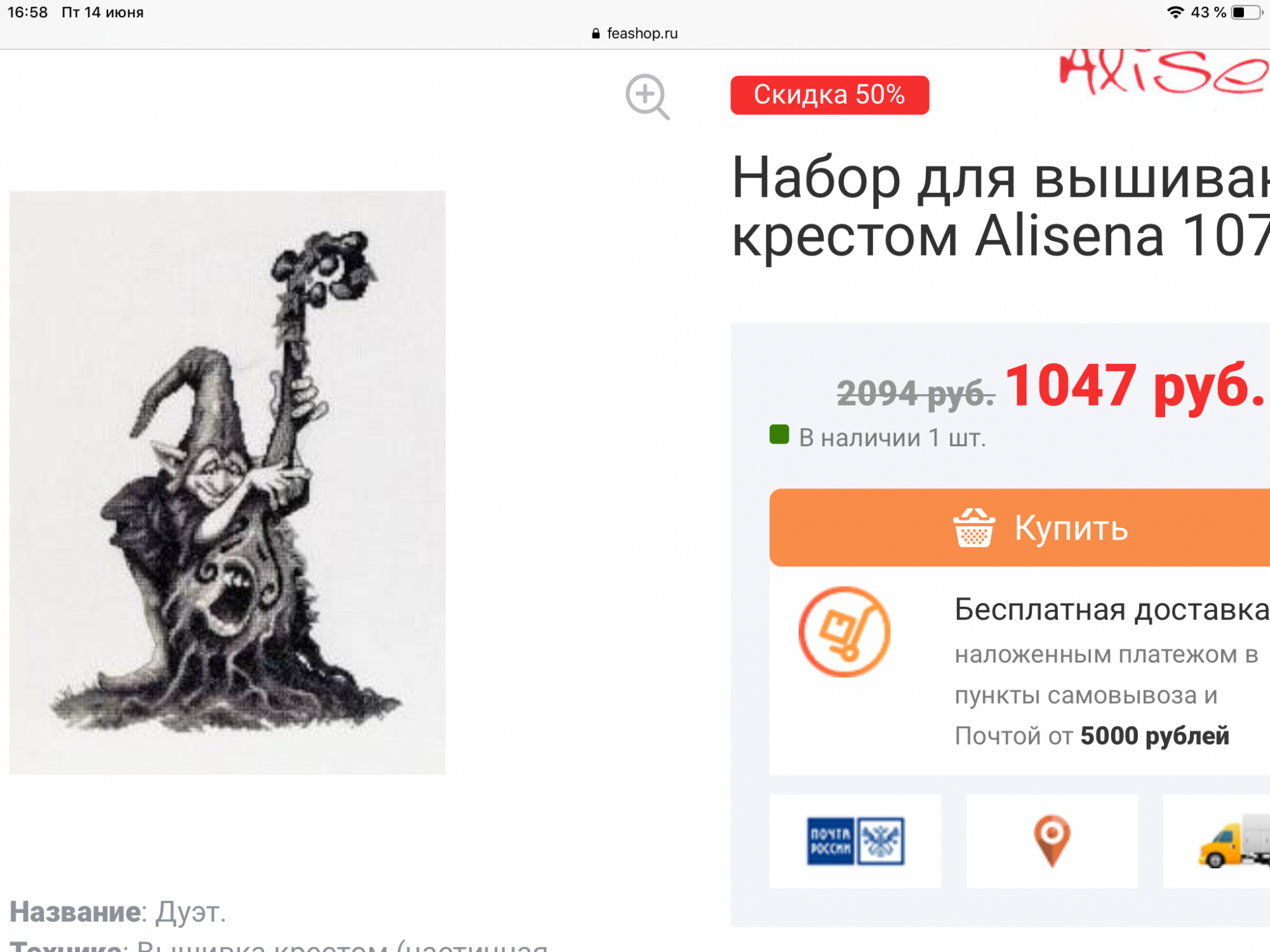Click the Скидка 50% discount badge

tap(829, 95)
